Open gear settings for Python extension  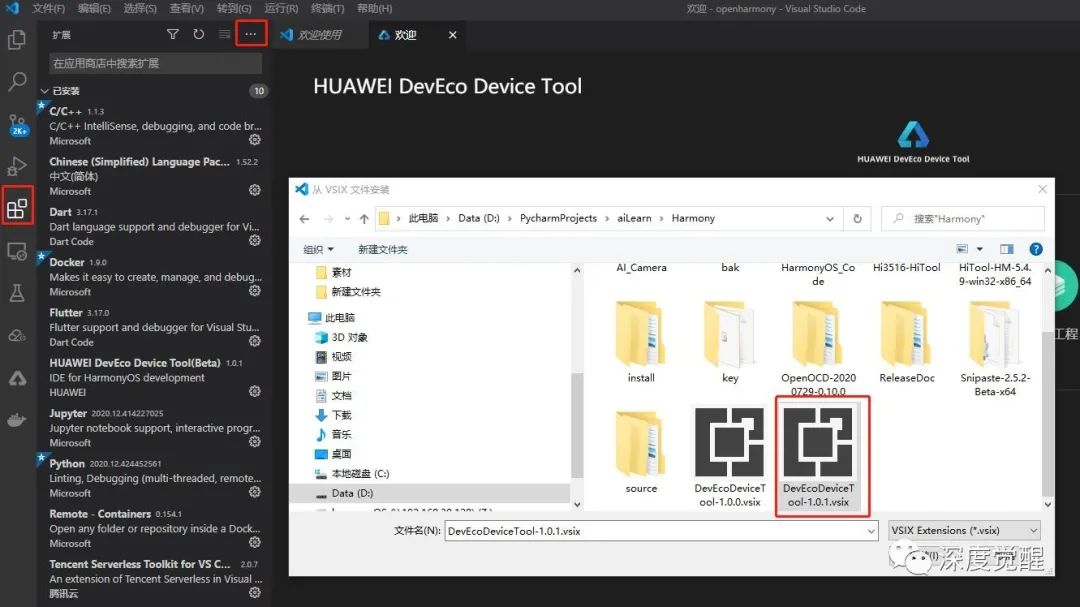pos(255,492)
